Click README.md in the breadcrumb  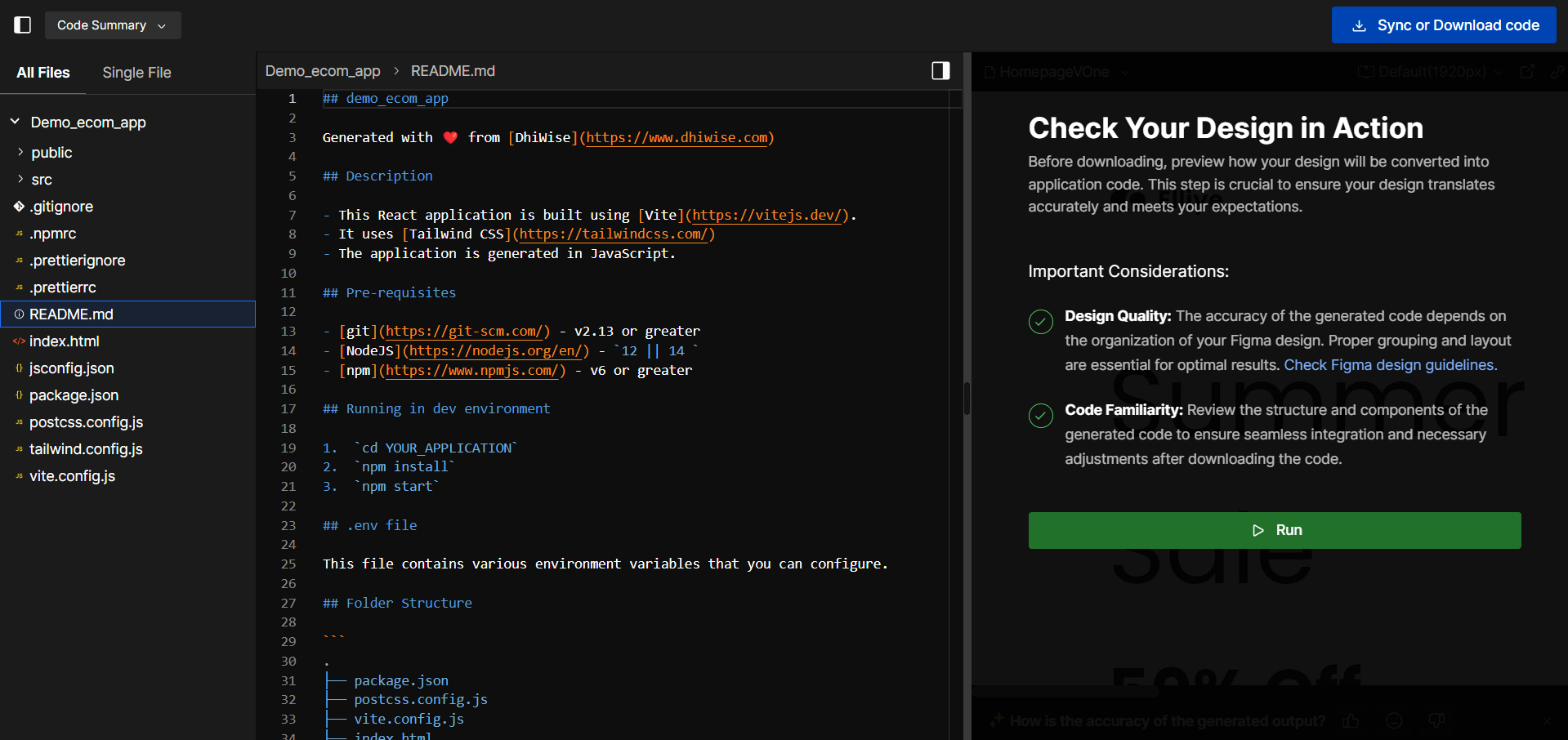pos(453,71)
